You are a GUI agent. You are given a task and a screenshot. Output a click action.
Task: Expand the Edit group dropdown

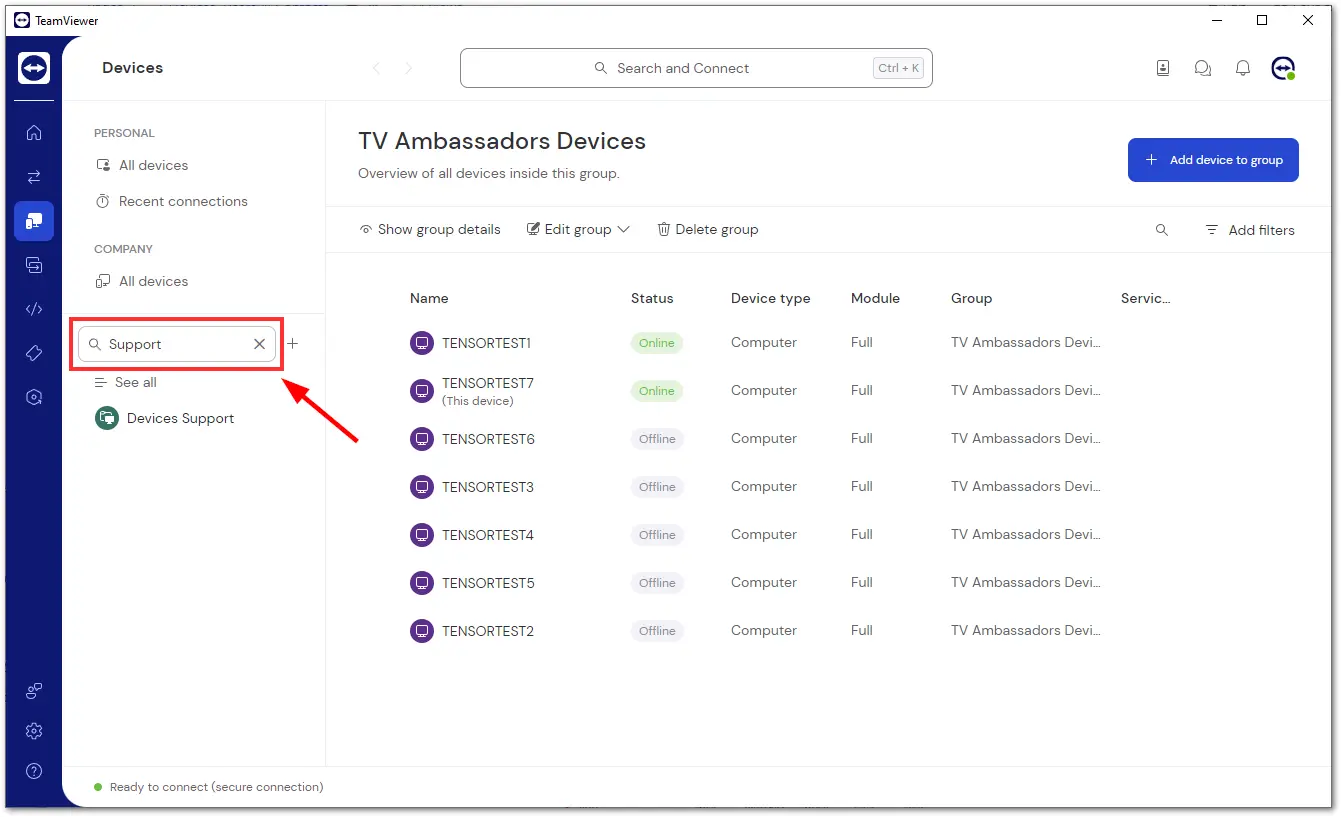click(578, 230)
